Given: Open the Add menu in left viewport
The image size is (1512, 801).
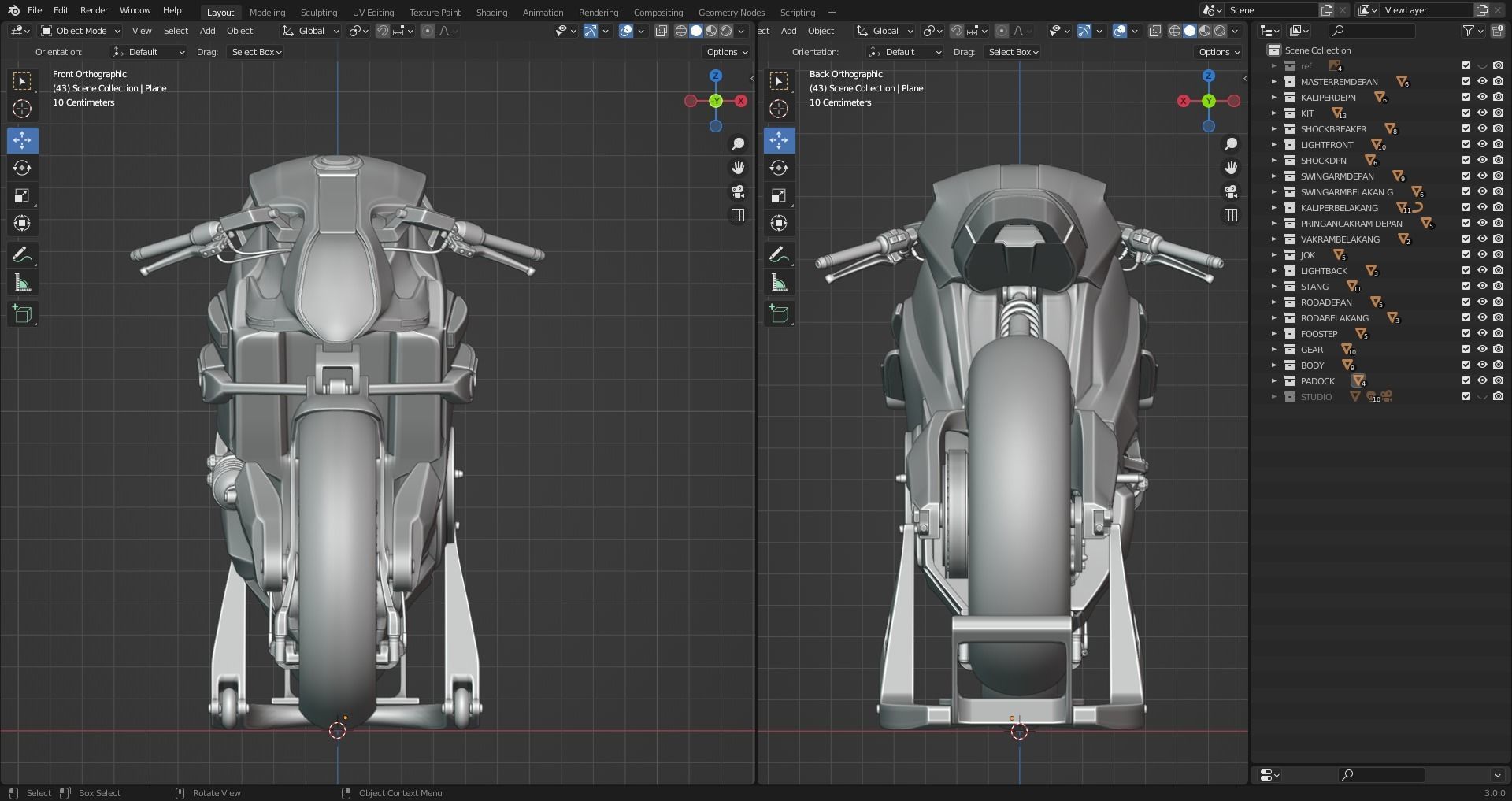Looking at the screenshot, I should pos(207,31).
